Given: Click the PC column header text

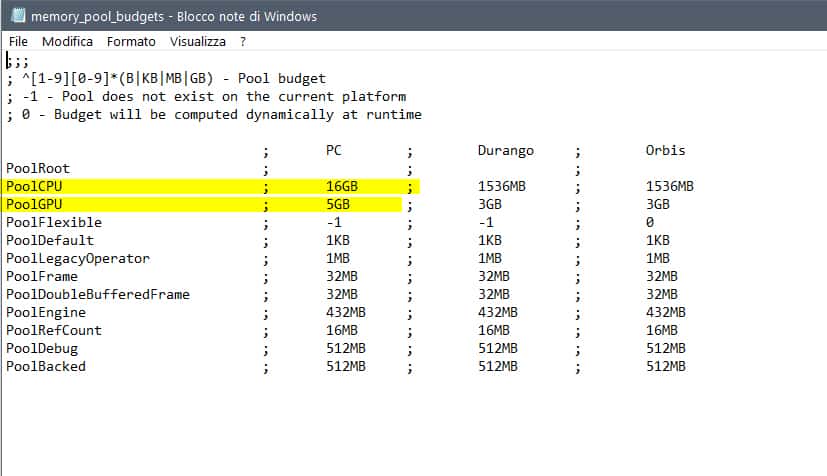Looking at the screenshot, I should pyautogui.click(x=334, y=151).
